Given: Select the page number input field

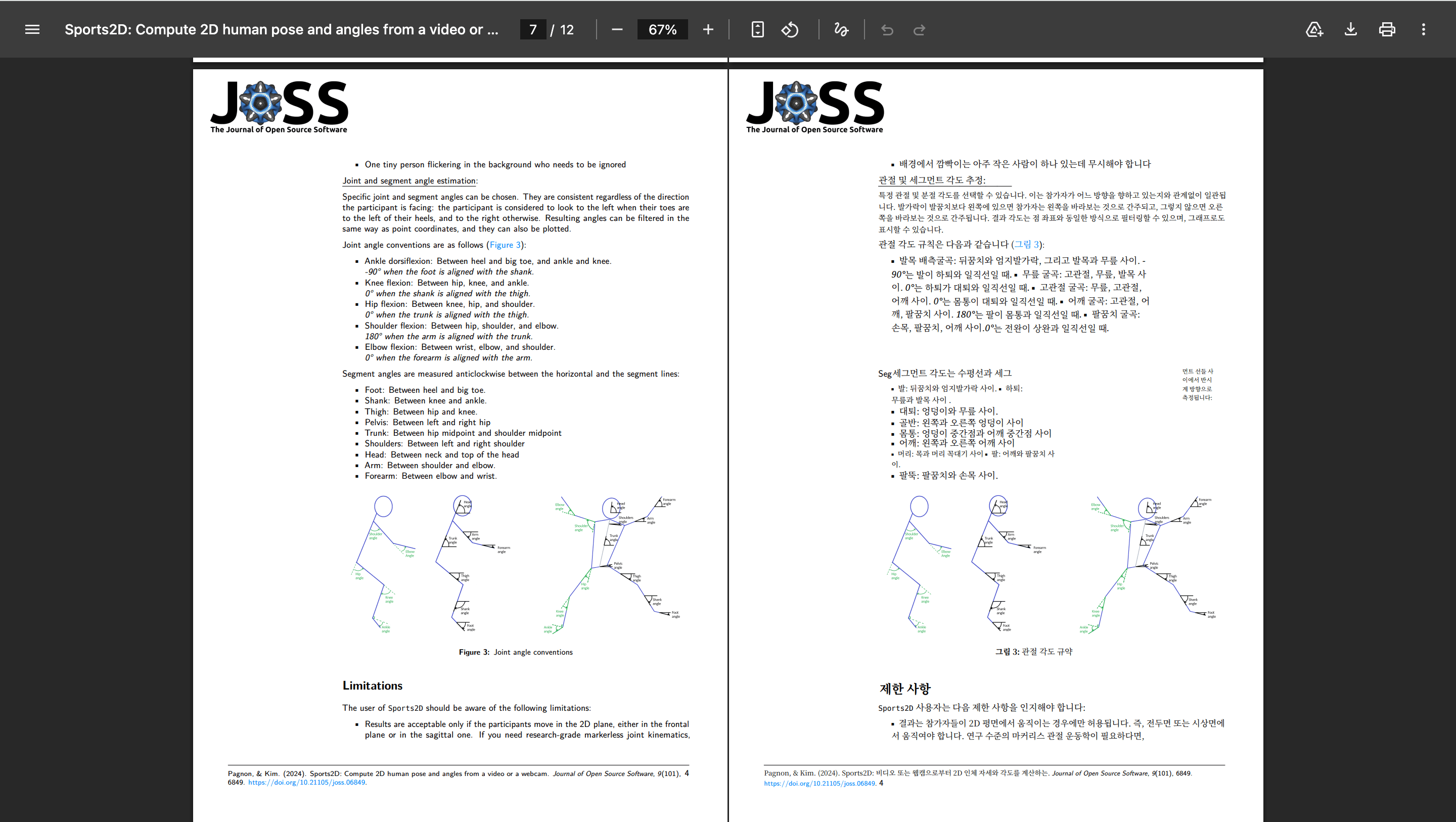Looking at the screenshot, I should (533, 29).
